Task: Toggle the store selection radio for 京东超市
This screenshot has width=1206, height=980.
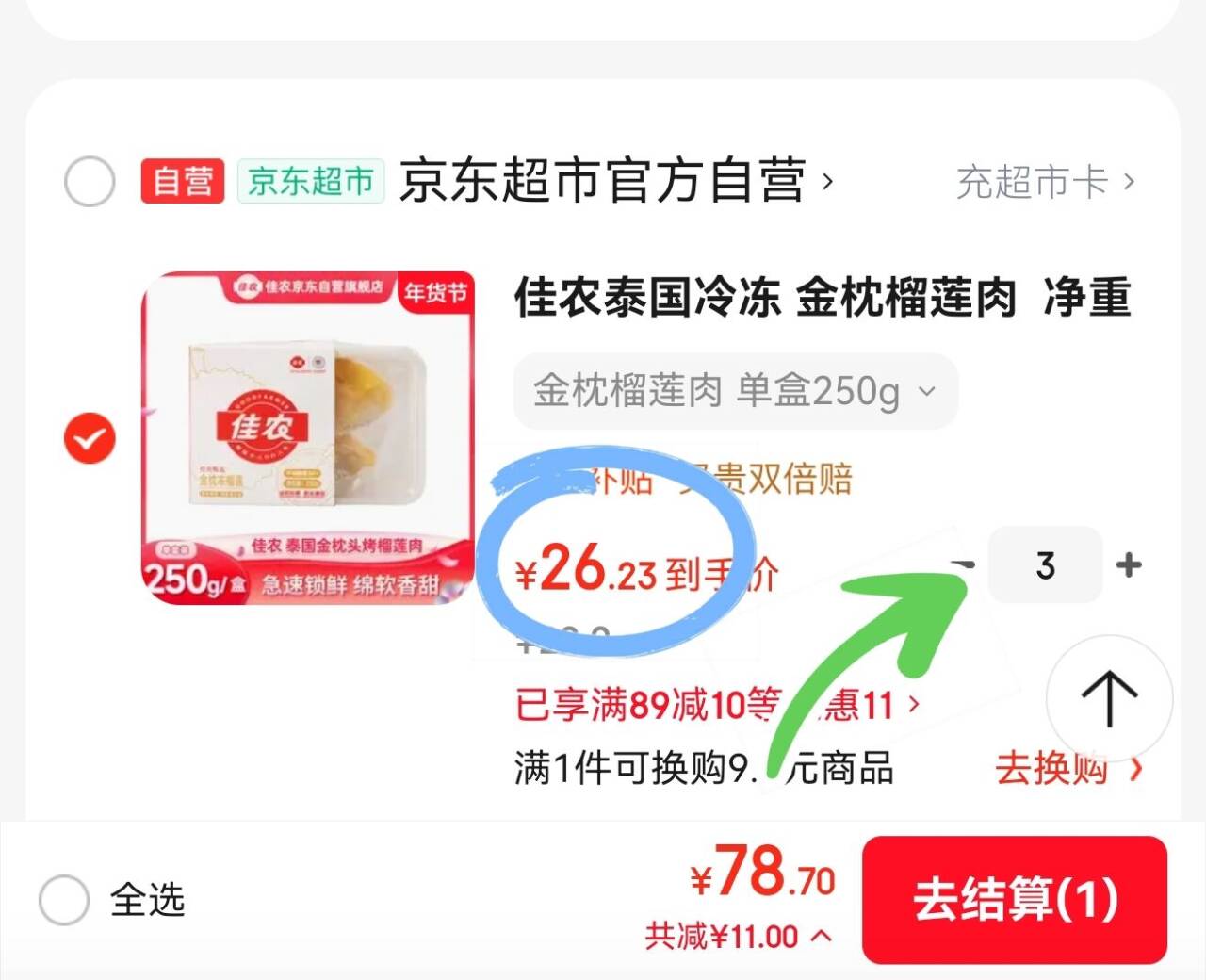Action: (x=90, y=181)
